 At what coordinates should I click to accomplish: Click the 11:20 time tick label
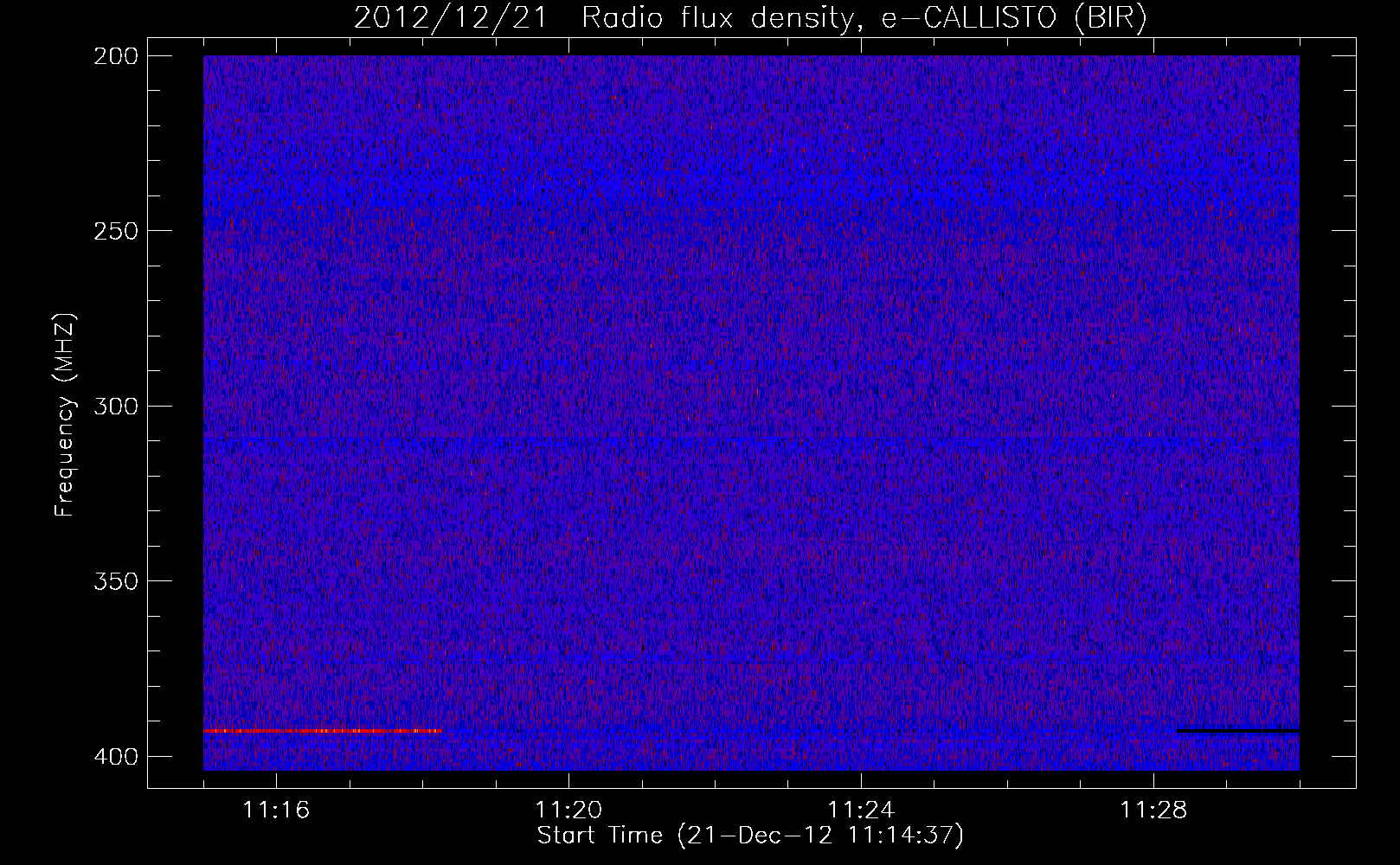click(x=568, y=810)
